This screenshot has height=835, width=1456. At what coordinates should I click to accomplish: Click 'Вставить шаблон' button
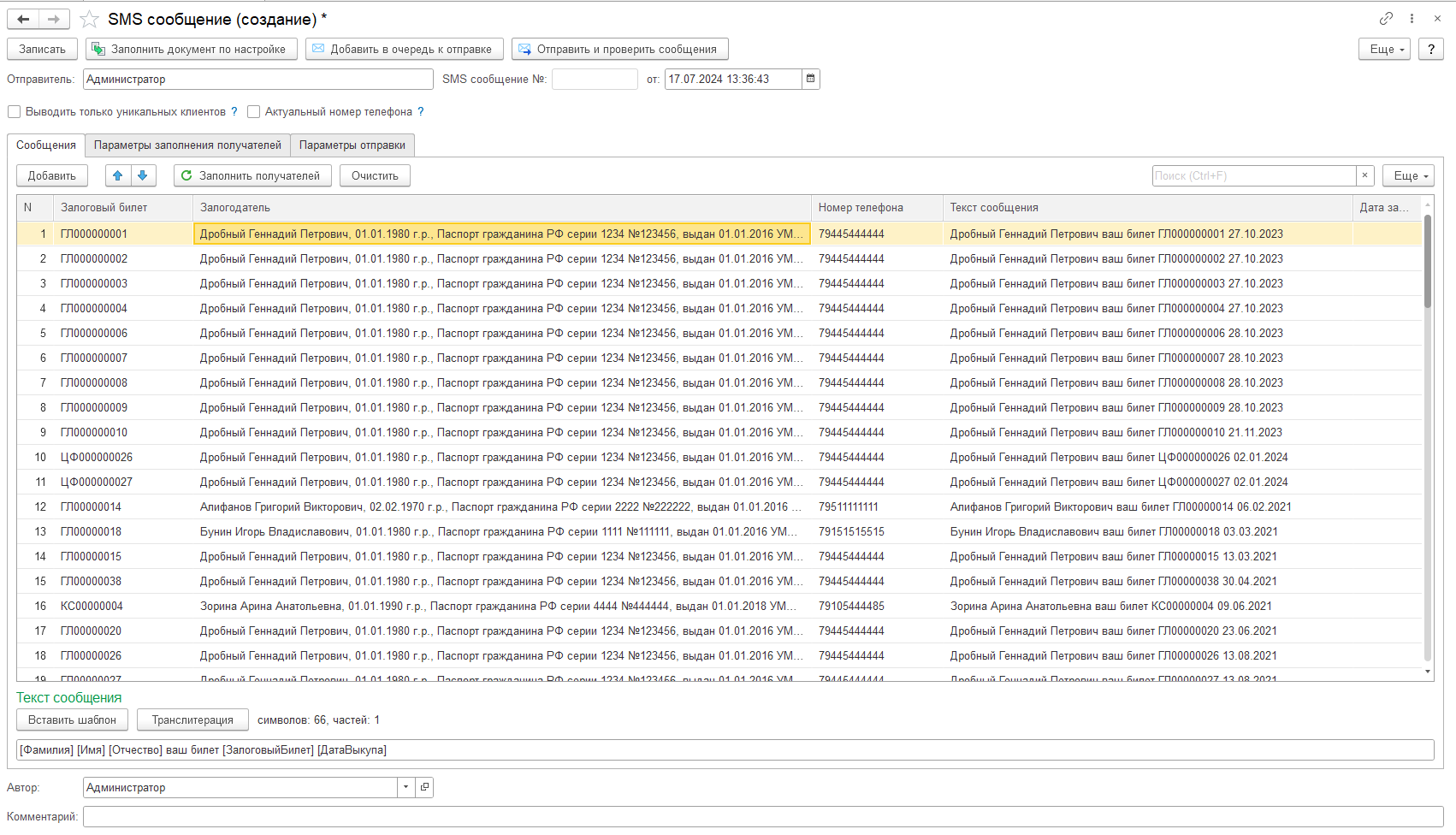(x=72, y=720)
